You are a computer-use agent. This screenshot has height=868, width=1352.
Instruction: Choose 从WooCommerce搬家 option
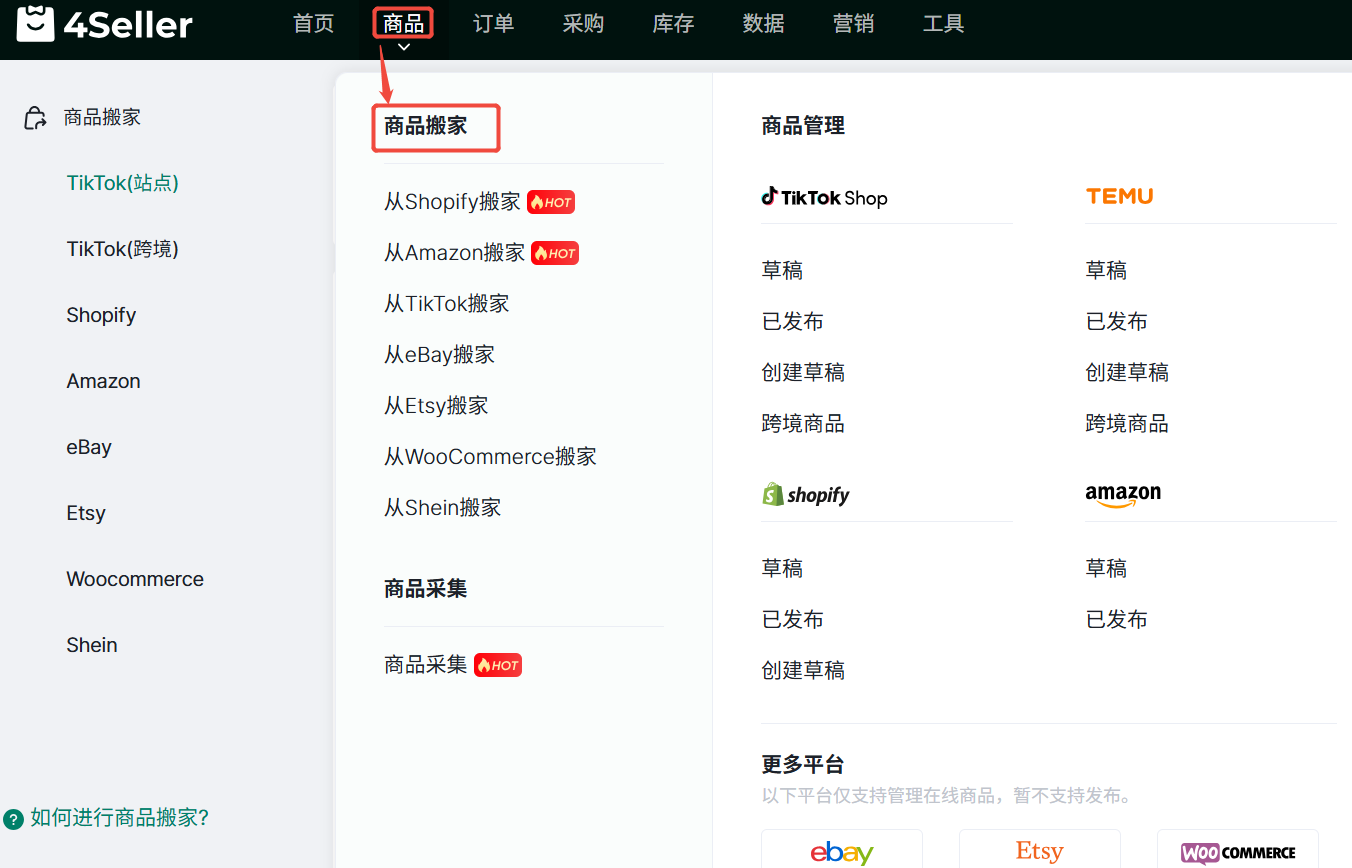(490, 457)
